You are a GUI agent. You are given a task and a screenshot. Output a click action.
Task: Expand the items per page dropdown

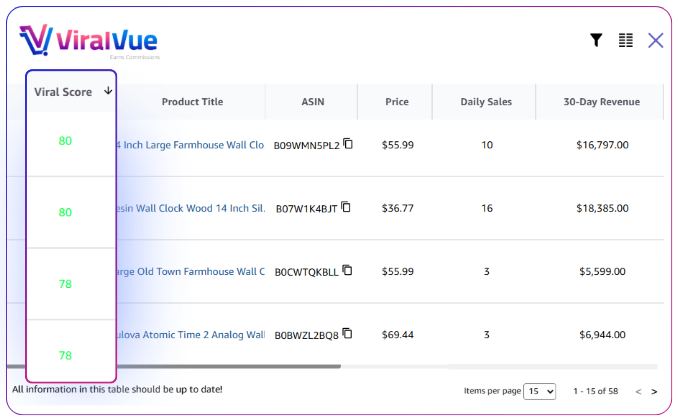(x=541, y=391)
